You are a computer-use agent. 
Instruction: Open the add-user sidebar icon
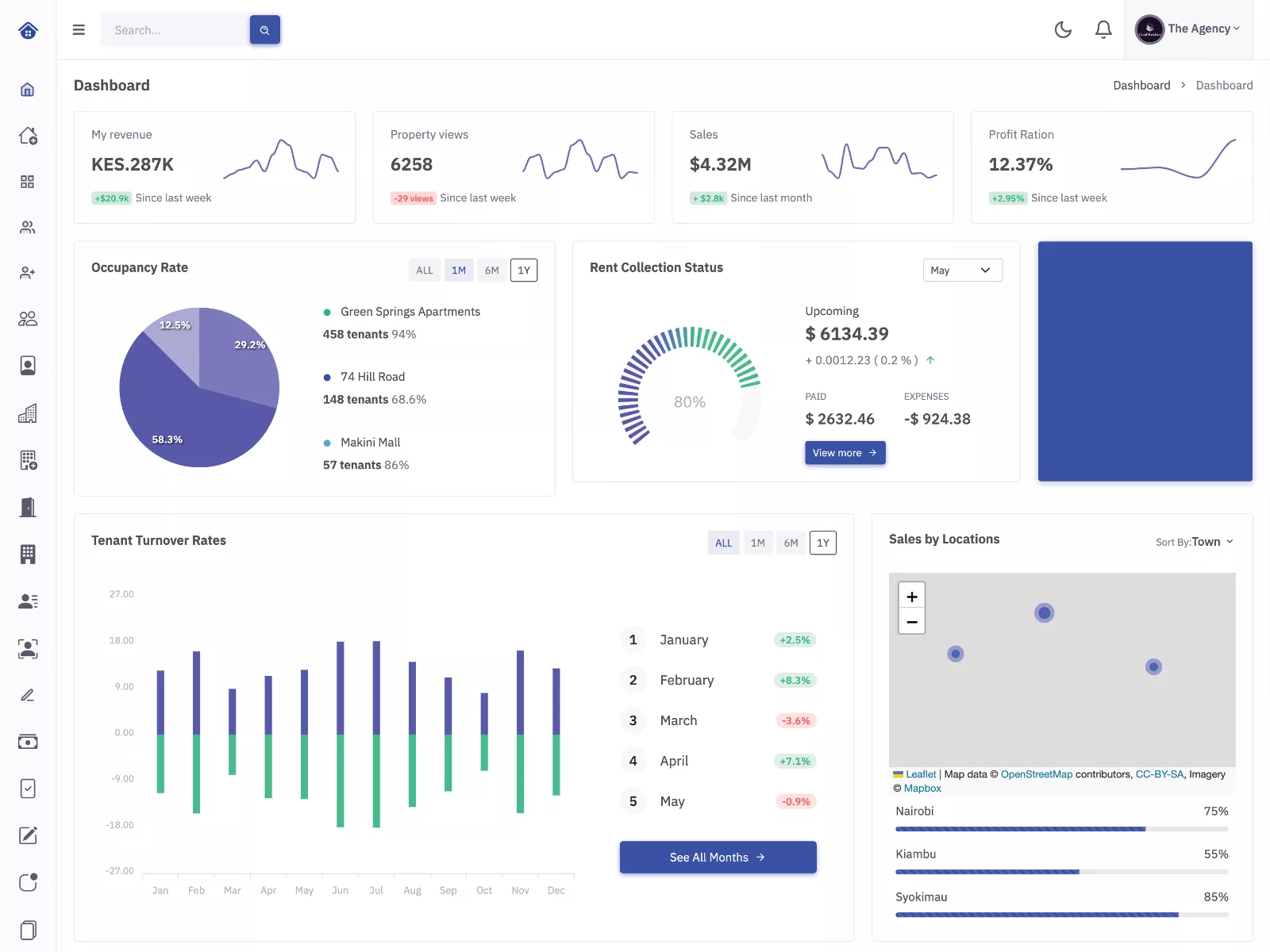[28, 273]
